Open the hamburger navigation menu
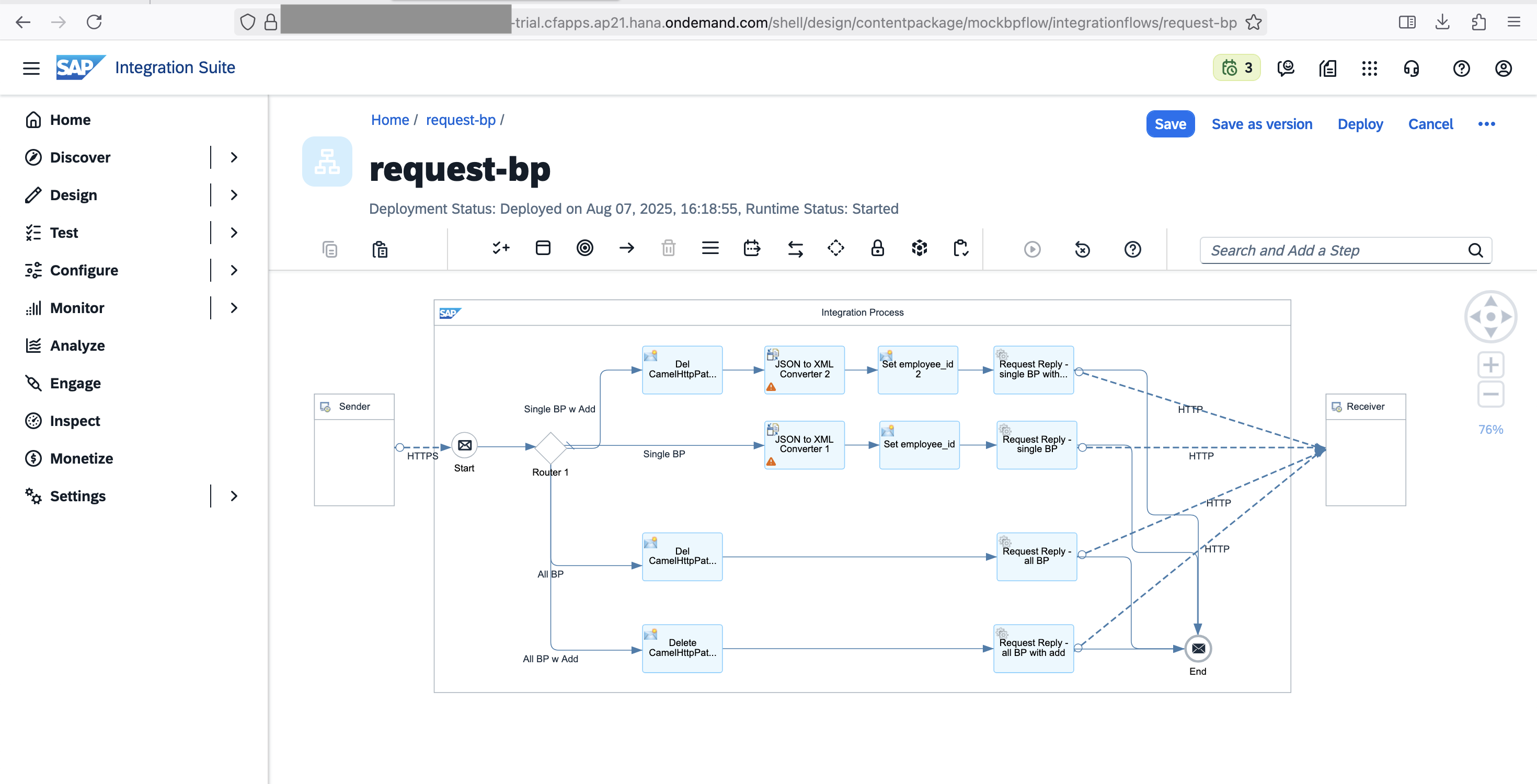The height and width of the screenshot is (784, 1537). (31, 68)
